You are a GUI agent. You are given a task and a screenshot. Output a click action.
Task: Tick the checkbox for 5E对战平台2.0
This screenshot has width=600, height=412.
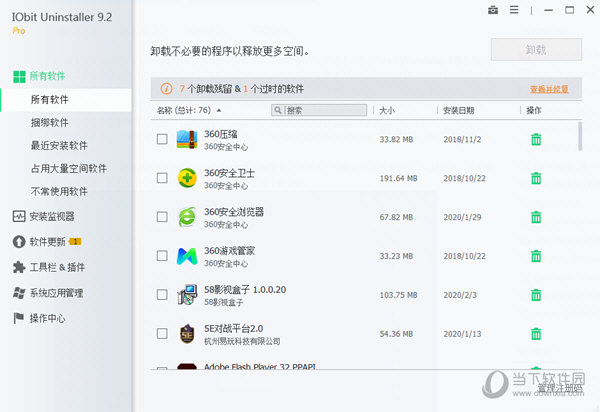point(162,334)
